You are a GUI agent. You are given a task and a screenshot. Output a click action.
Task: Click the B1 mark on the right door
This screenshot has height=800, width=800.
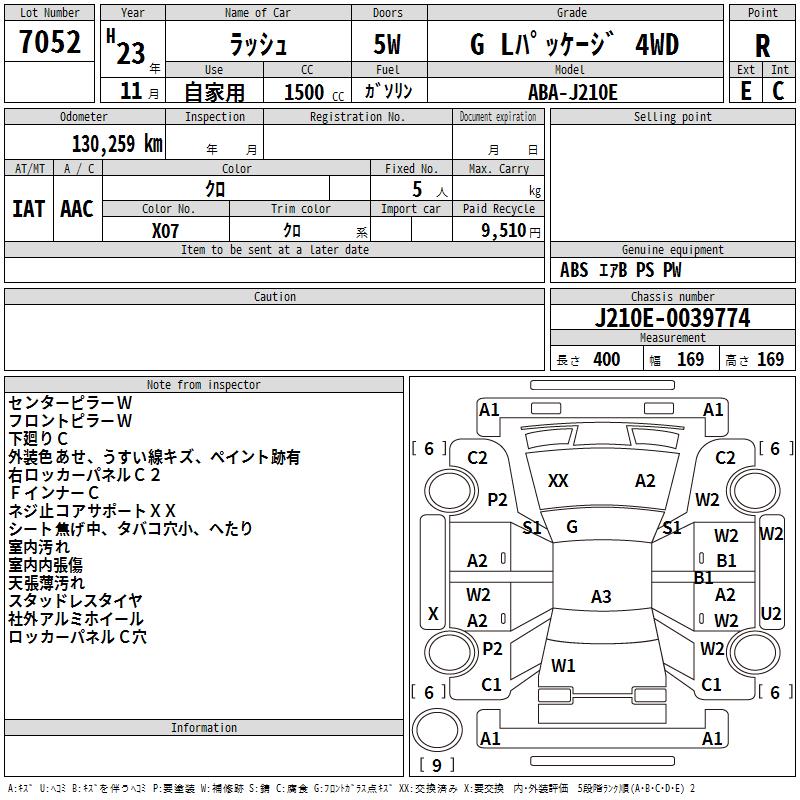726,561
